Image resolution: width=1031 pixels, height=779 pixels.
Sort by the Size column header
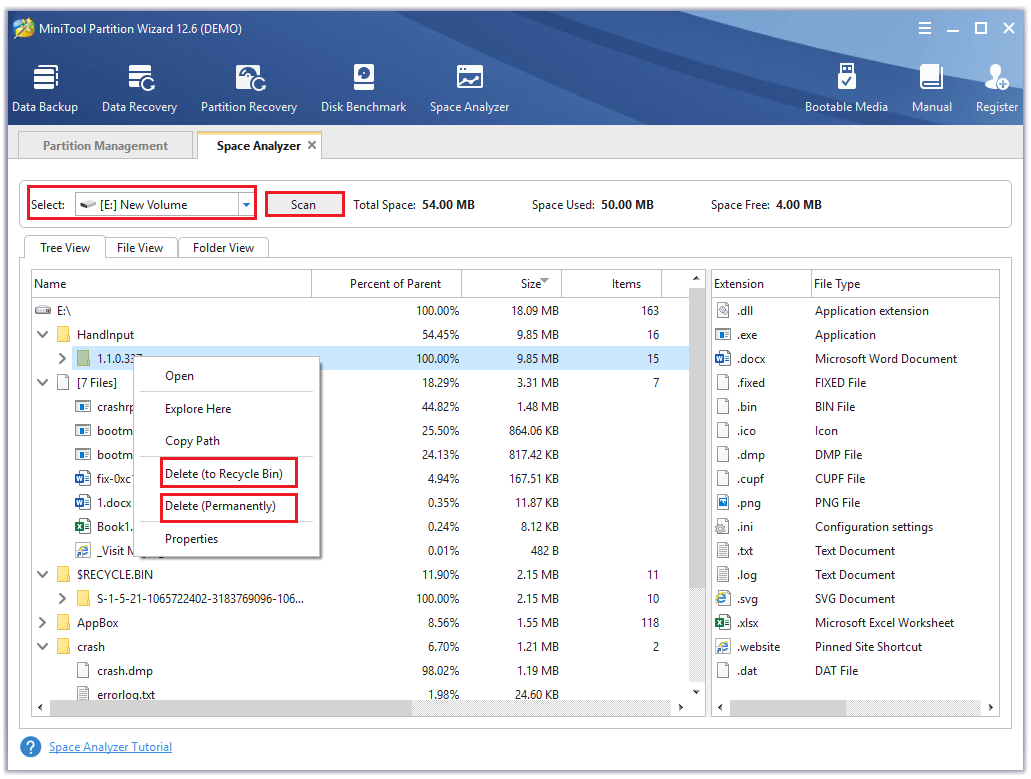[512, 283]
